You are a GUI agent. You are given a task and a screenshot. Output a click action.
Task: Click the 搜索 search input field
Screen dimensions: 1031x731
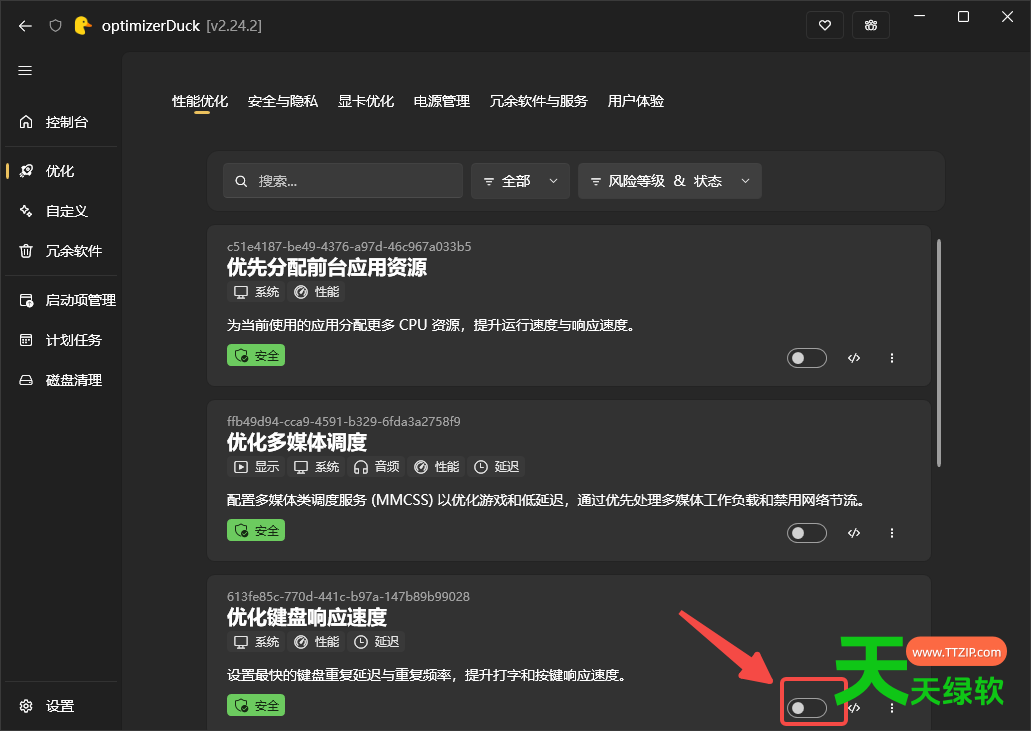343,181
